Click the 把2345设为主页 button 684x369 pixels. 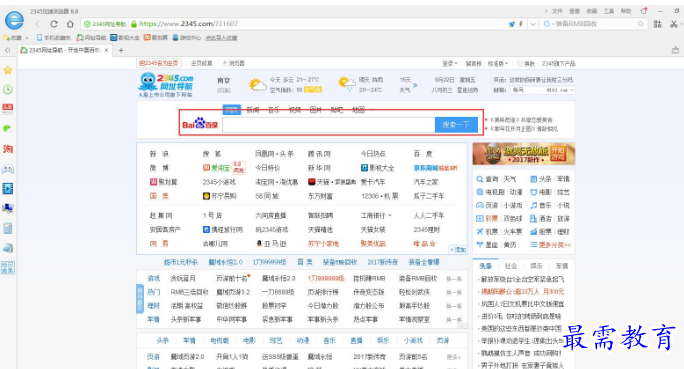(158, 63)
